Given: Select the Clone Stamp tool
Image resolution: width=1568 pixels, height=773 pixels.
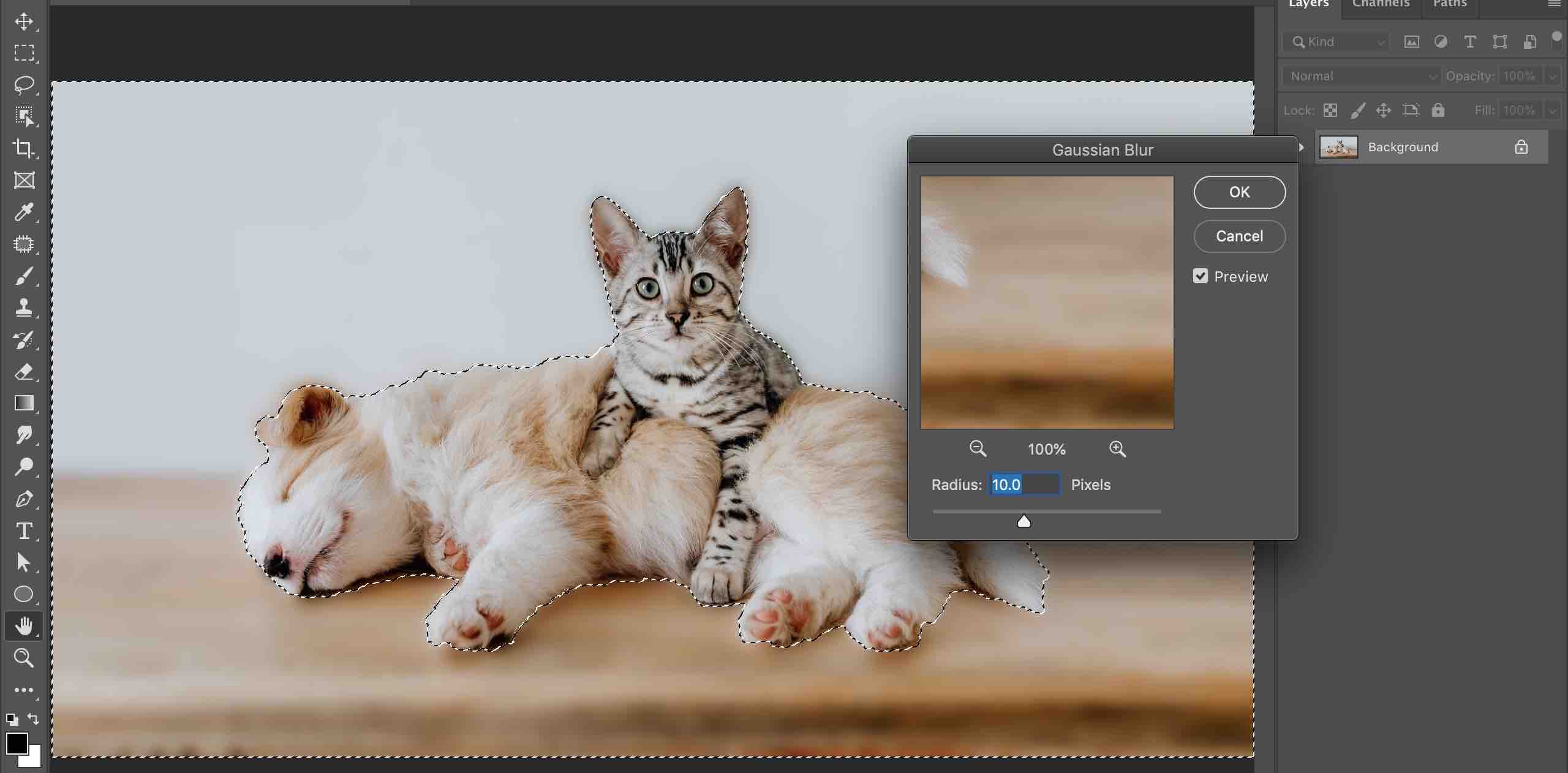Looking at the screenshot, I should click(x=24, y=307).
